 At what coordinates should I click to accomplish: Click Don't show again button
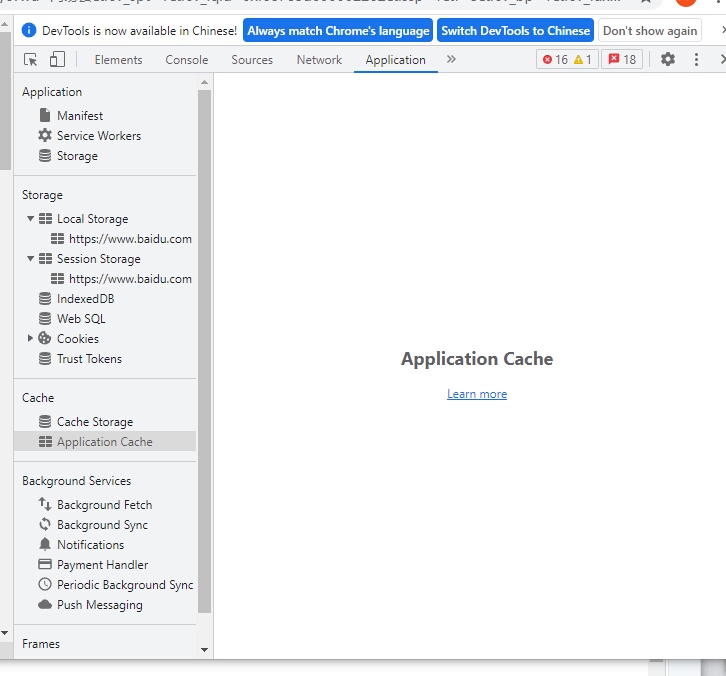650,31
